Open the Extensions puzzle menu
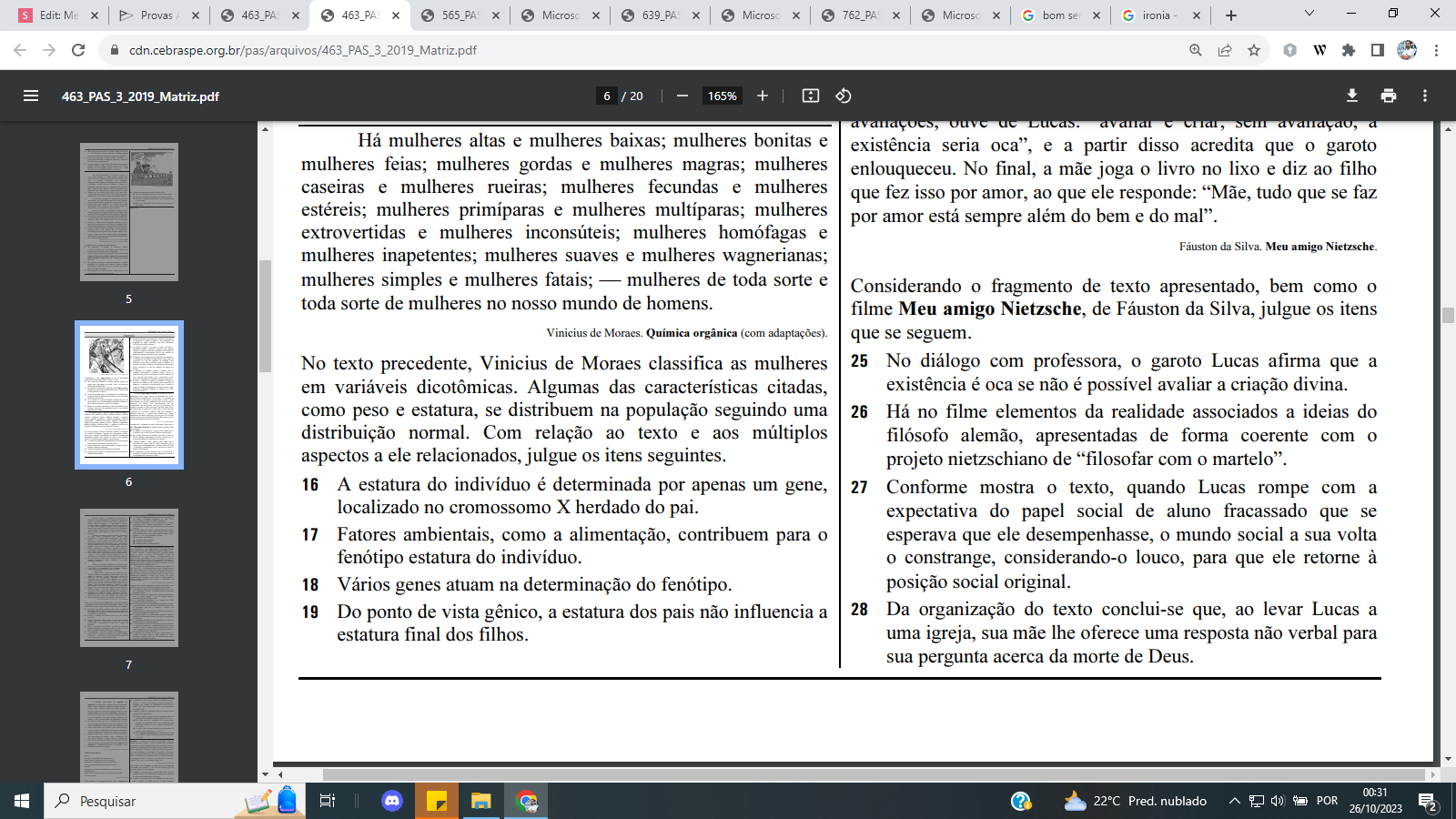 click(1349, 50)
